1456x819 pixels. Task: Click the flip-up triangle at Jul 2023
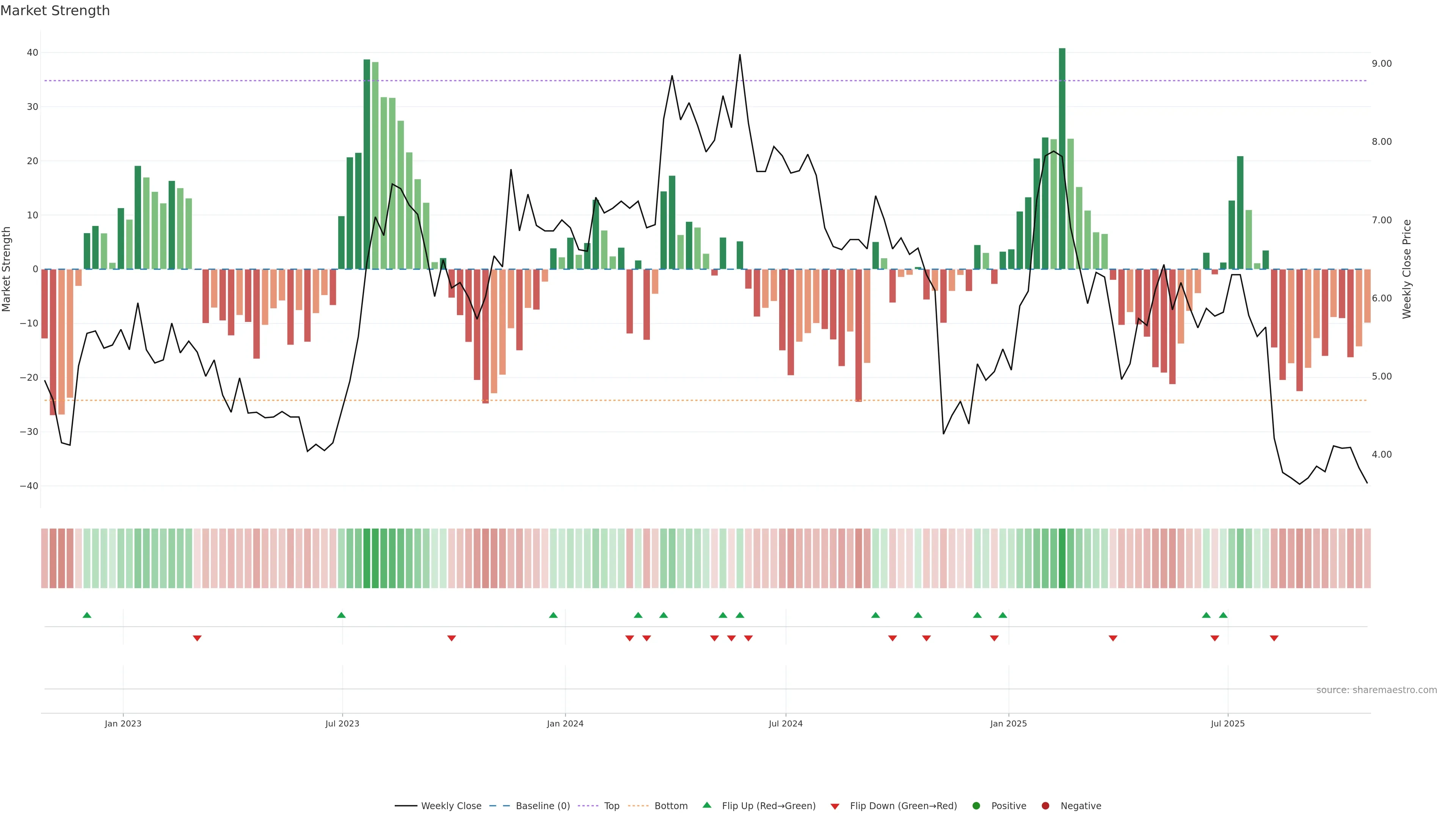341,615
